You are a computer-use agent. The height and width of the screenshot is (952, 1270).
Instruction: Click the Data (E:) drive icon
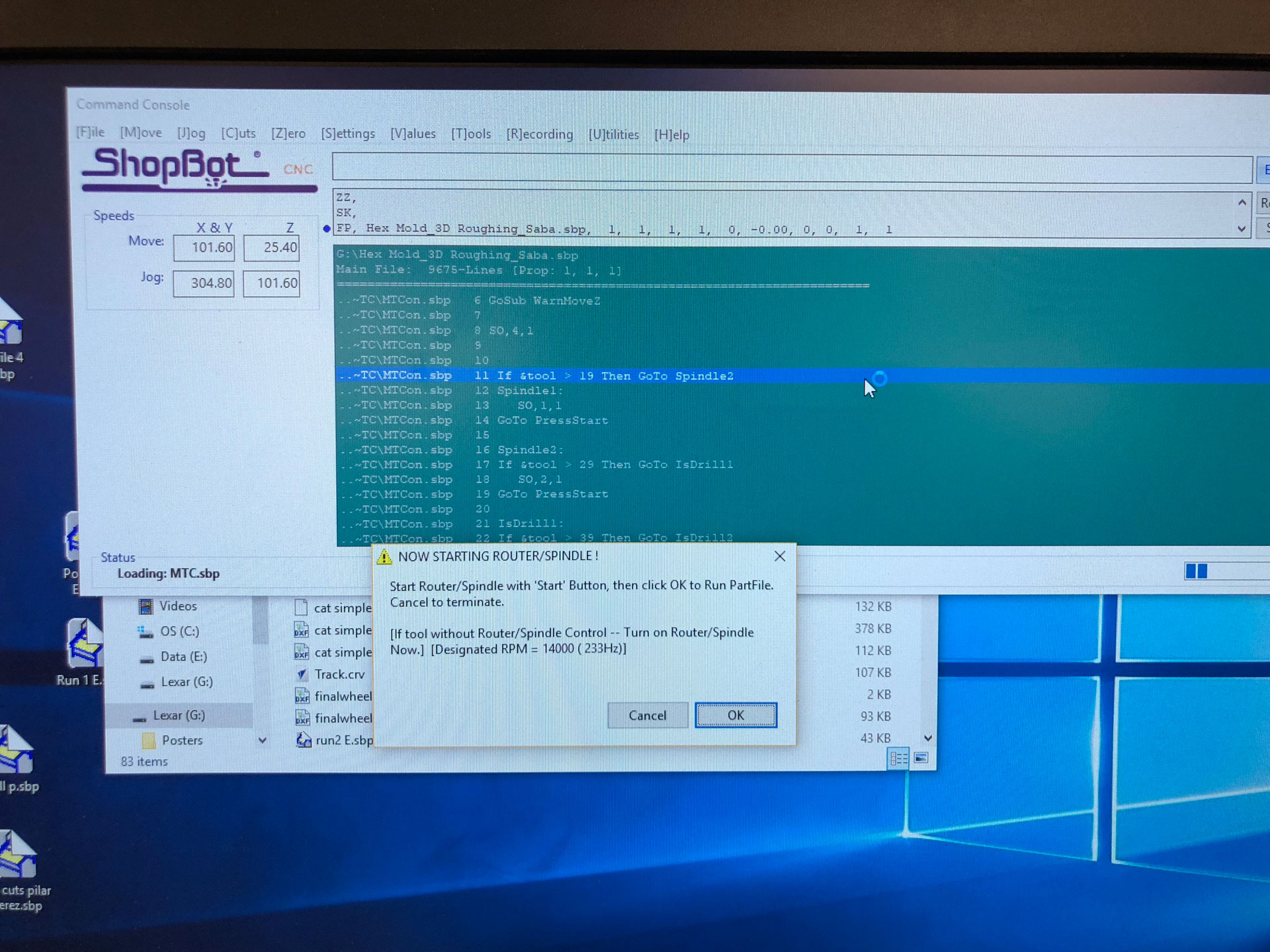(146, 658)
